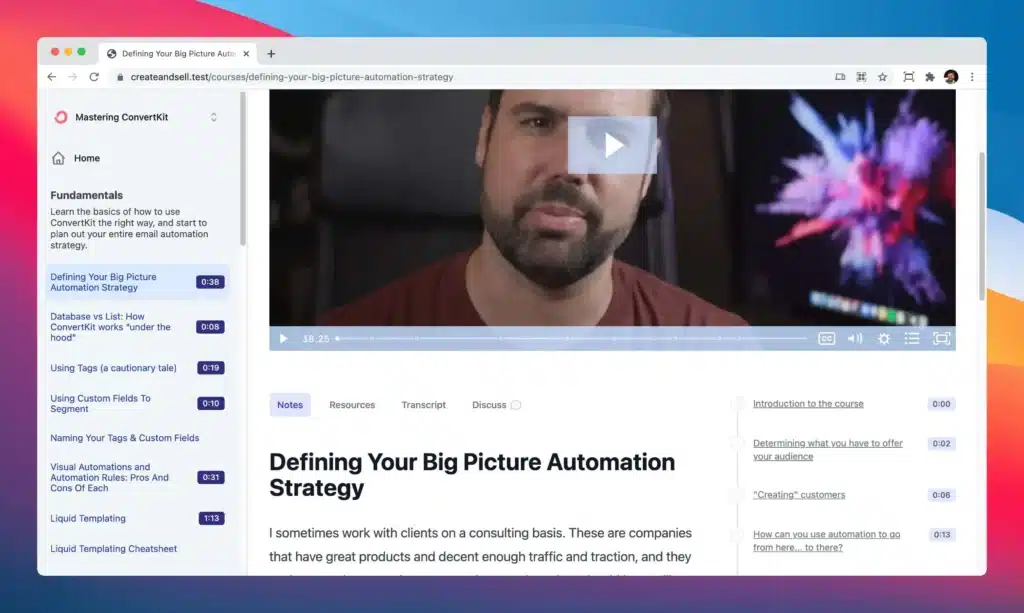Viewport: 1024px width, 613px height.
Task: Open the Transcript tab
Action: (x=424, y=405)
